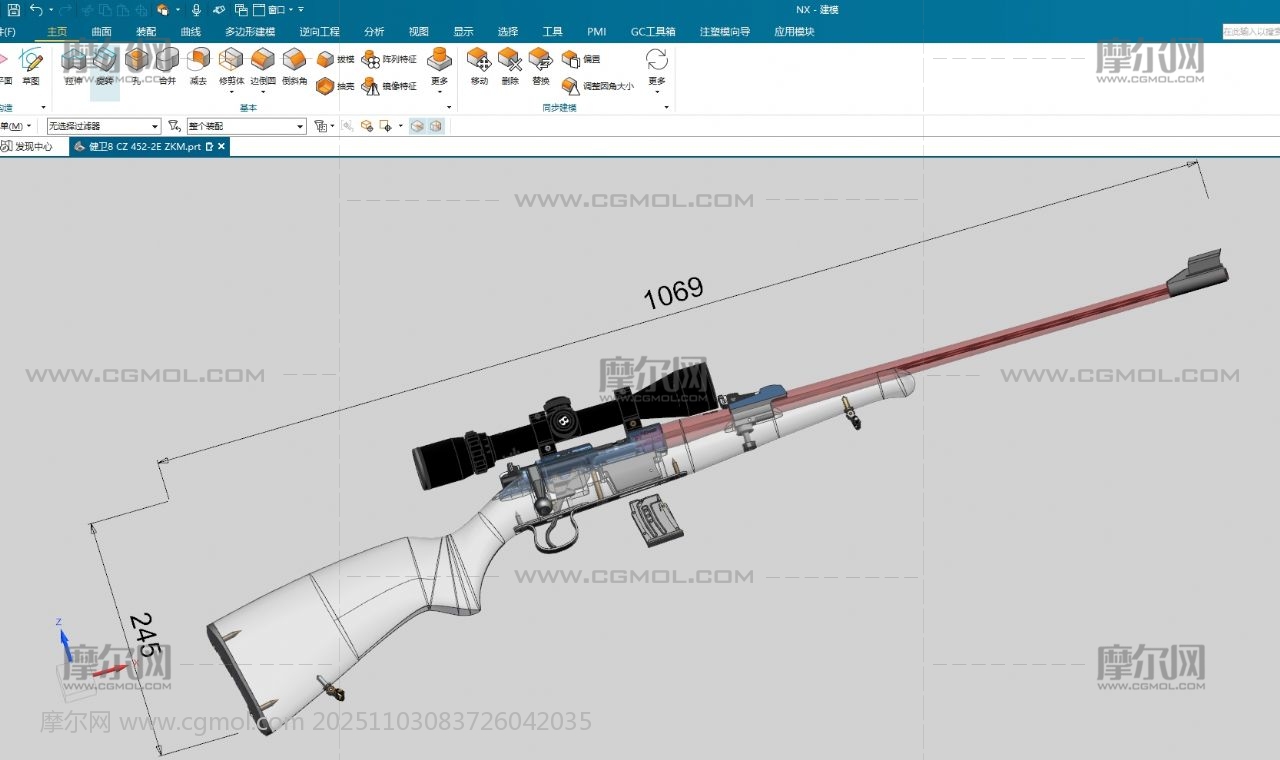Expand the 边倒圆 dropdown arrow
Screen dimensions: 1280x760
[x=263, y=92]
